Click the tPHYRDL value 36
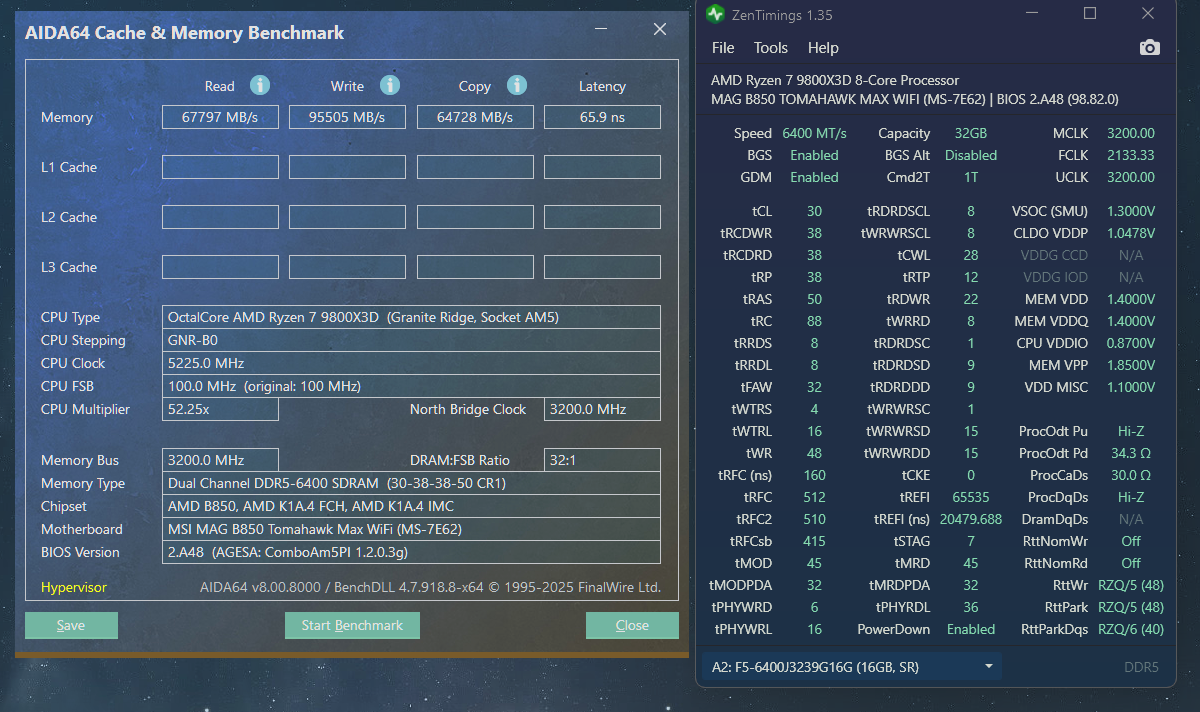1200x712 pixels. point(970,607)
